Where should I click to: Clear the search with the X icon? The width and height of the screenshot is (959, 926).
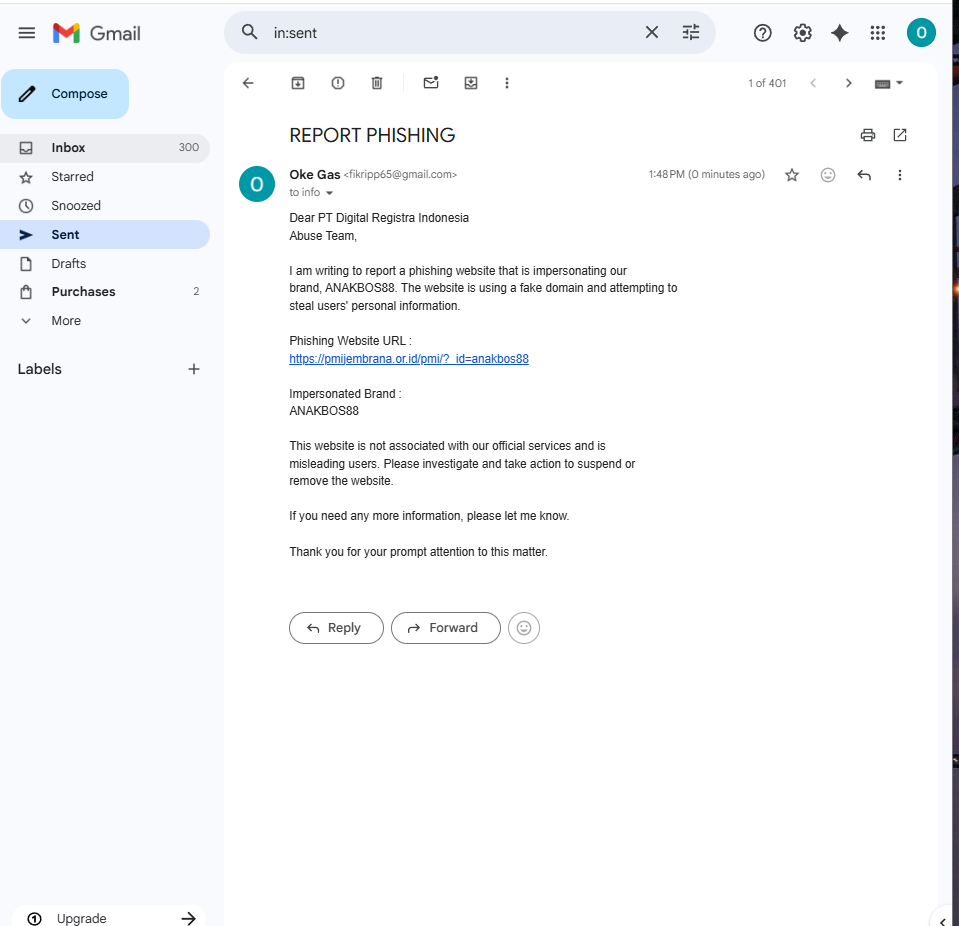tap(652, 32)
